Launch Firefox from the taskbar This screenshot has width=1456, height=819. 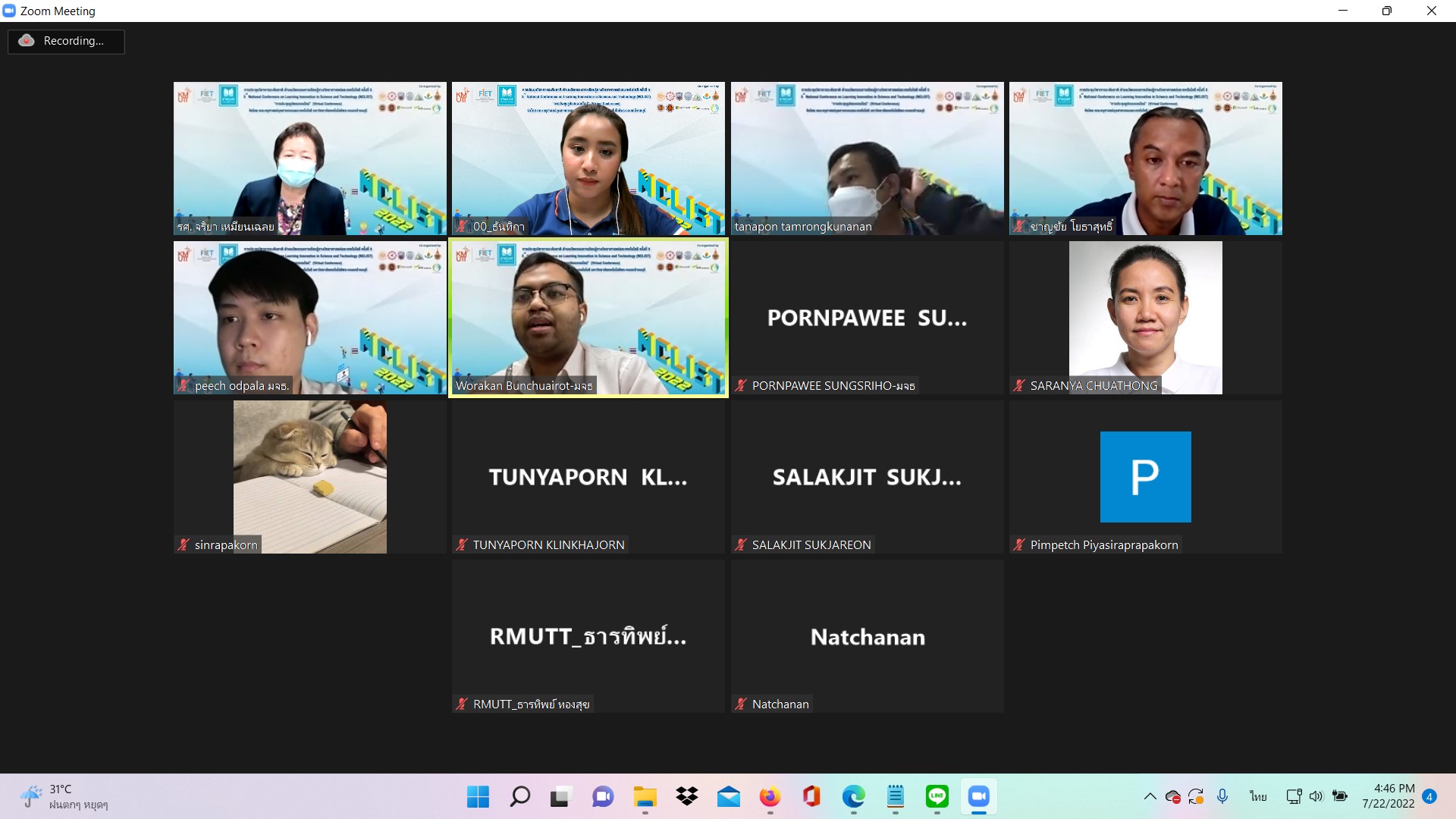770,796
